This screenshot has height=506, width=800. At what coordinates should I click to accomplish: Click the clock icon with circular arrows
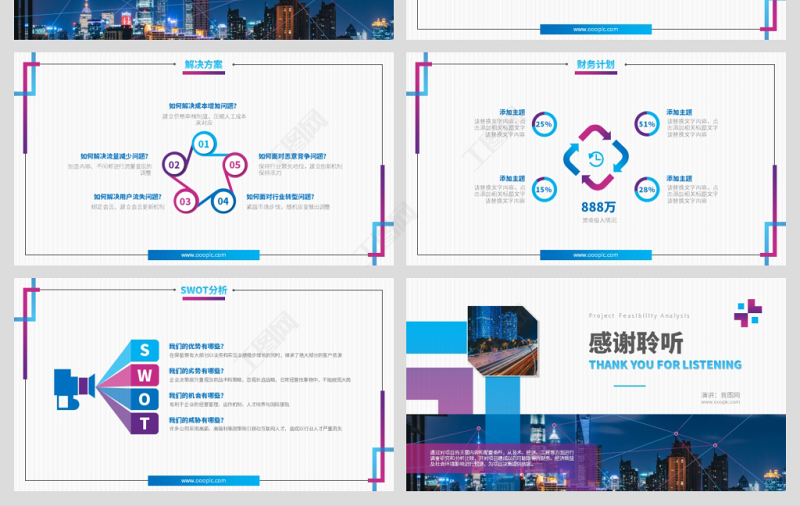595,158
